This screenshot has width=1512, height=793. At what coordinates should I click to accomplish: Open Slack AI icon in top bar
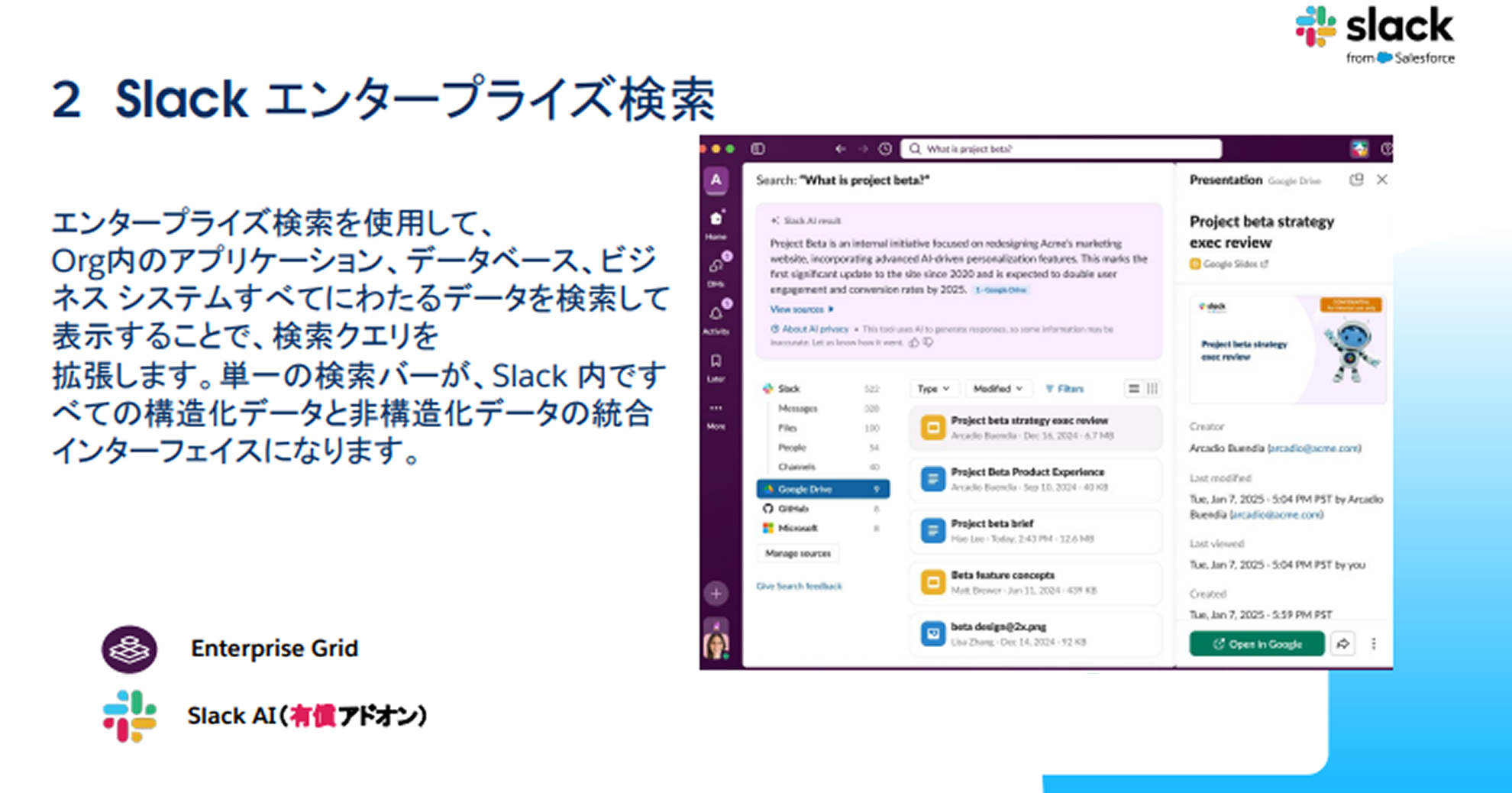pyautogui.click(x=1359, y=149)
